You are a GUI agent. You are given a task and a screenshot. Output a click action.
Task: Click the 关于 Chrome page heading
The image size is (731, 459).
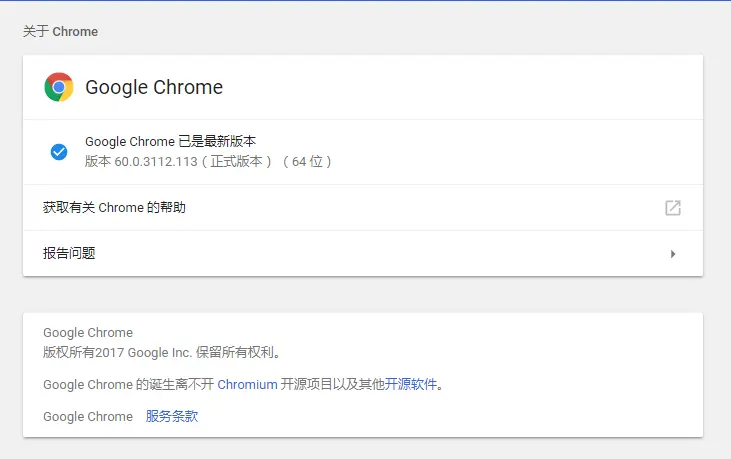(x=60, y=32)
